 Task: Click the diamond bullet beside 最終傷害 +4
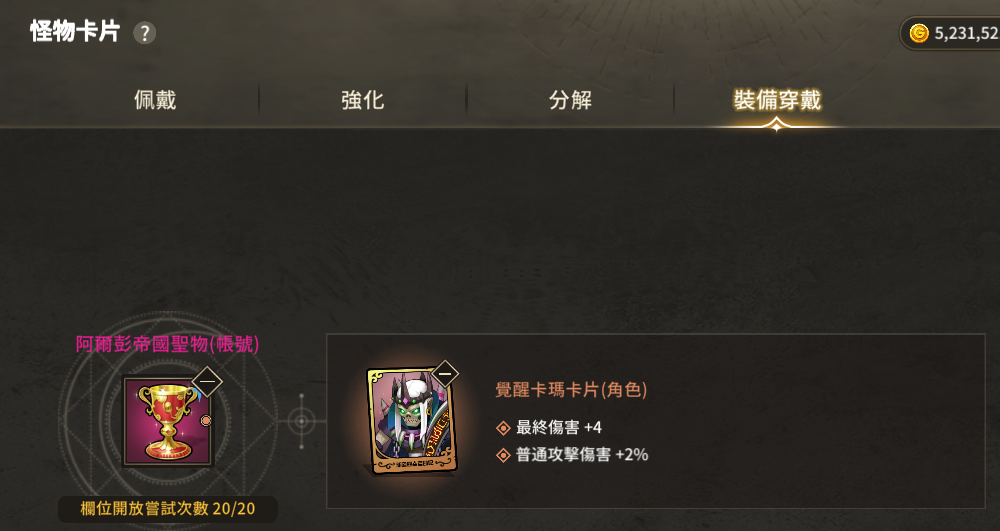pyautogui.click(x=503, y=428)
